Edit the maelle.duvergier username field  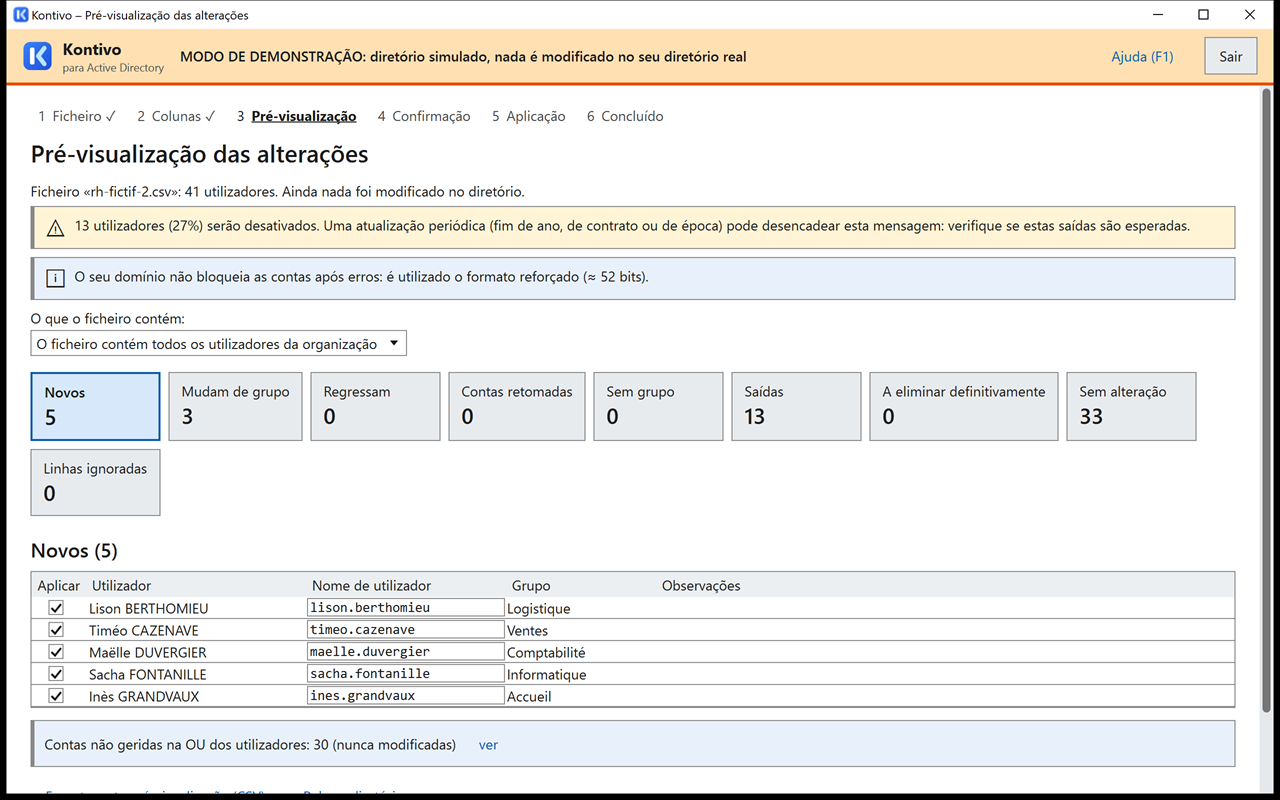405,651
